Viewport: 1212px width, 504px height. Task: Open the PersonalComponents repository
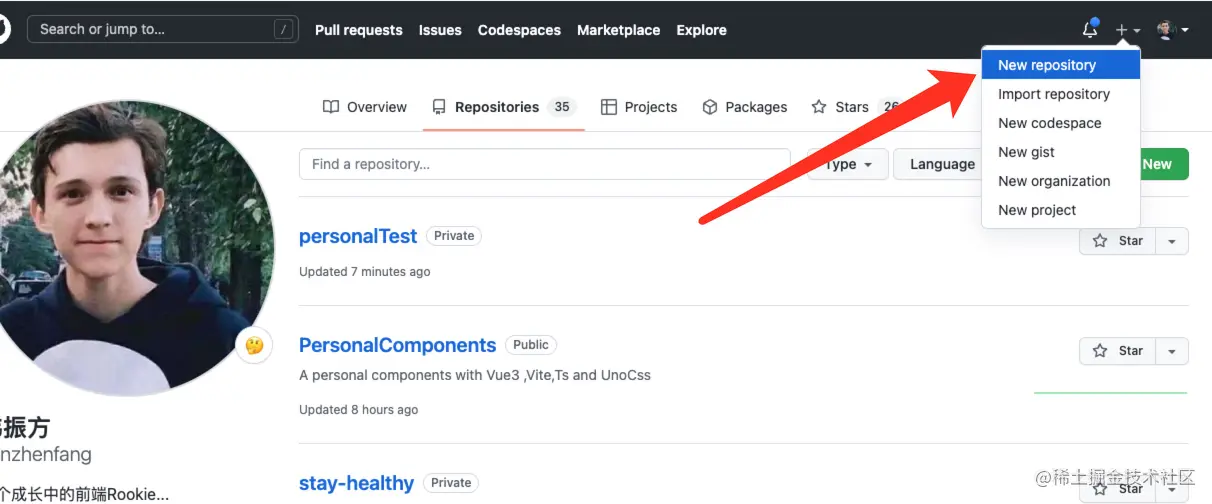click(x=397, y=345)
